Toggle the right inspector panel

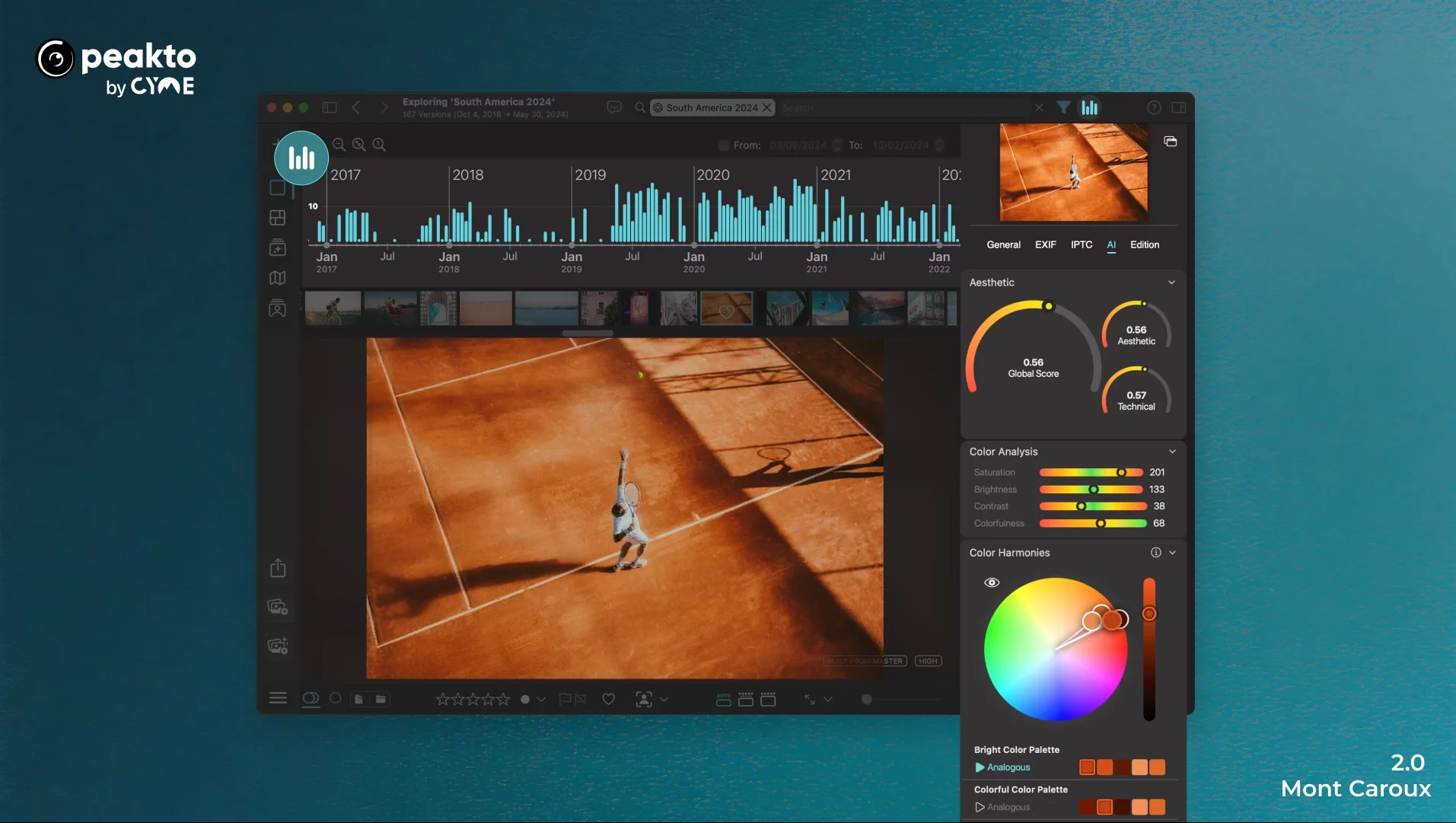click(1179, 108)
